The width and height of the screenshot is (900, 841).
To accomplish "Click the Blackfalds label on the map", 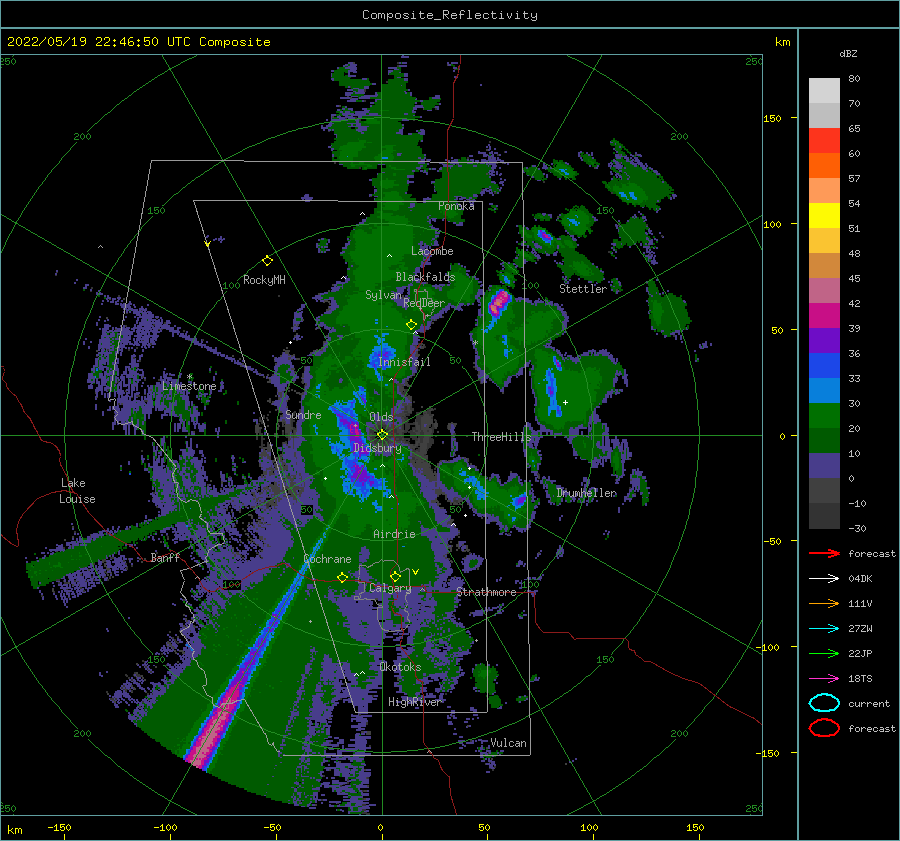I will [x=425, y=277].
